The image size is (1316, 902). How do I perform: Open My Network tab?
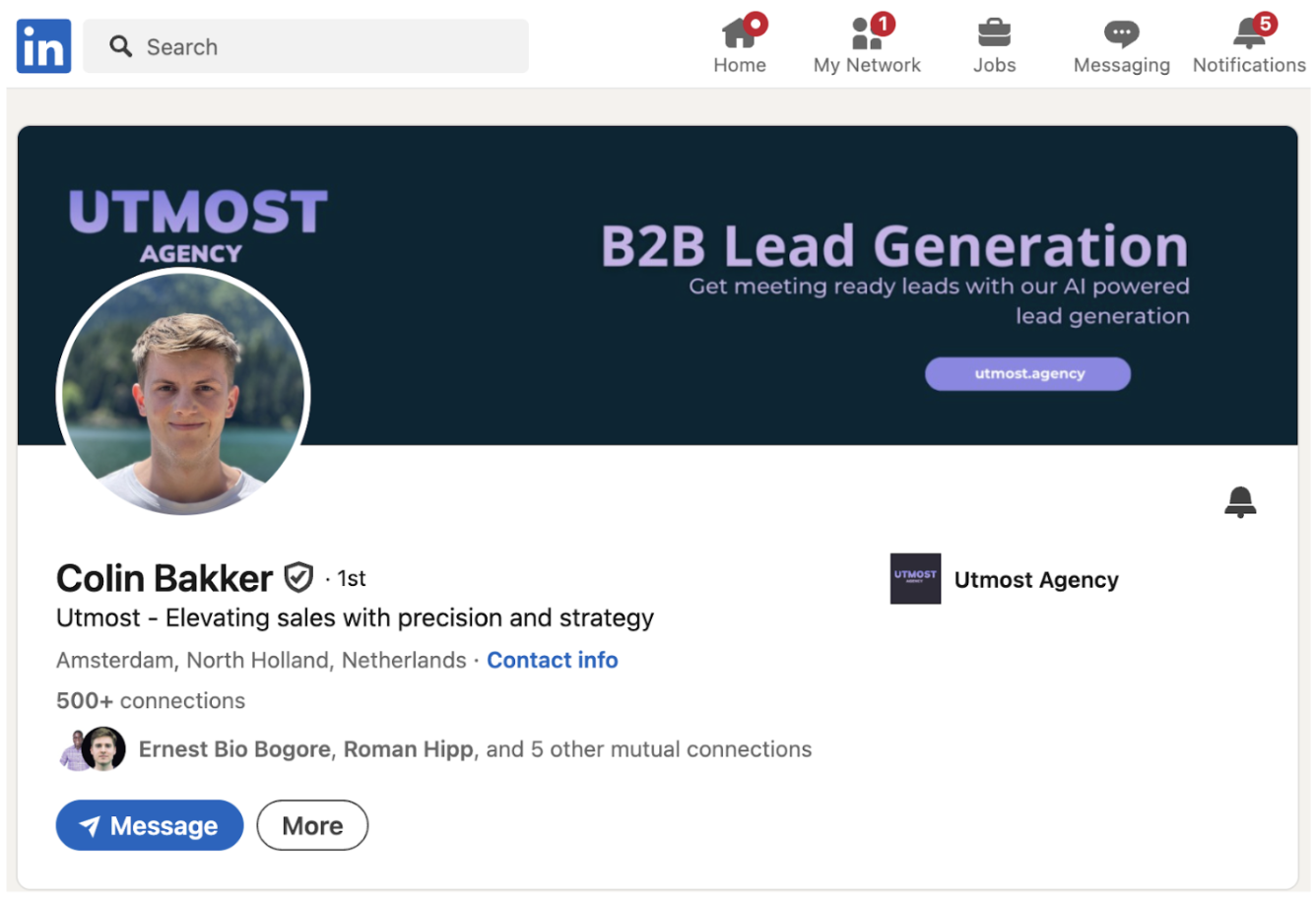[x=867, y=45]
